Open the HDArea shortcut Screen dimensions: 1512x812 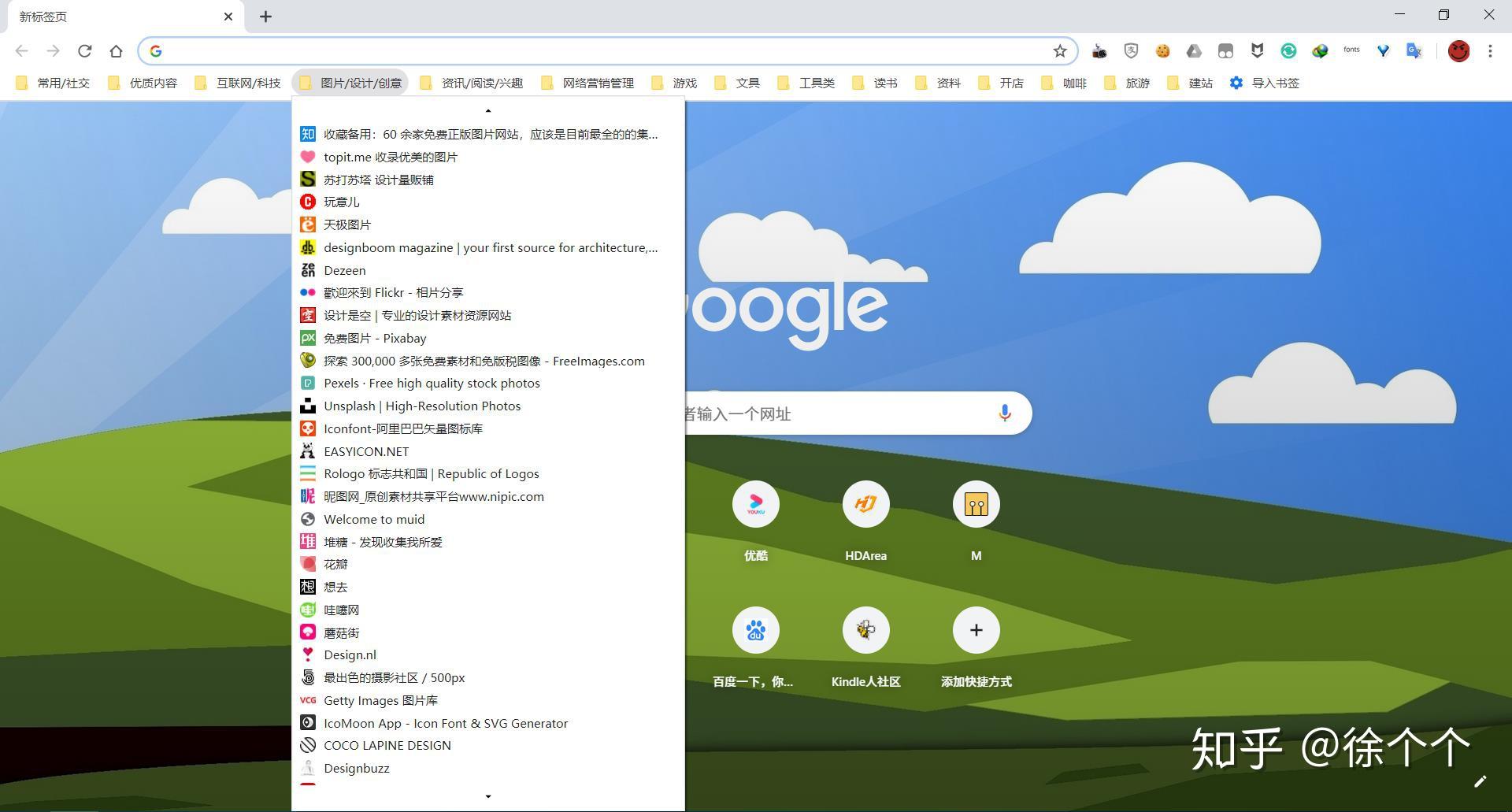tap(865, 521)
